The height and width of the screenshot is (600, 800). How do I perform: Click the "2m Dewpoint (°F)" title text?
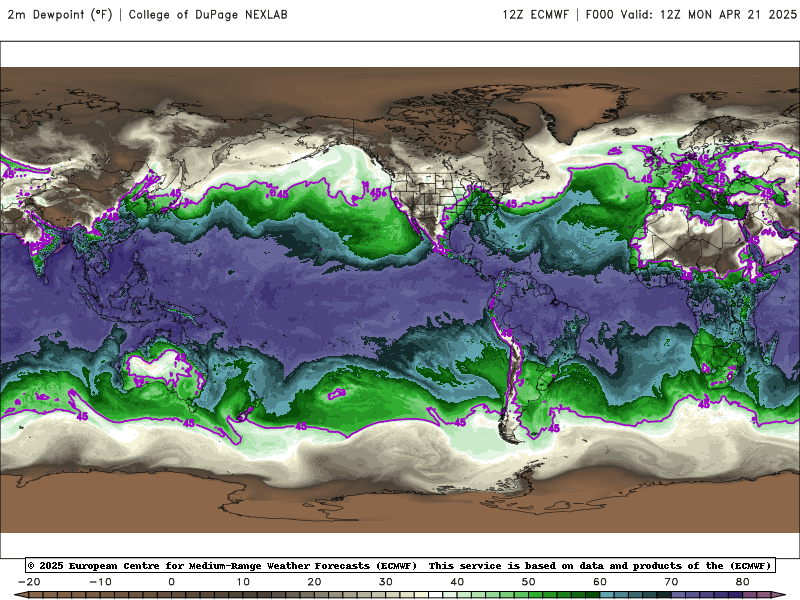point(60,15)
